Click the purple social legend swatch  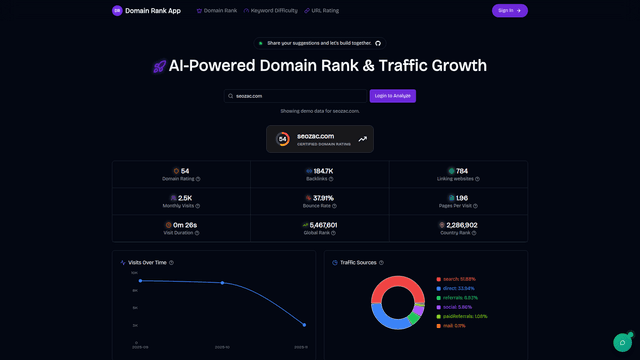[439, 307]
